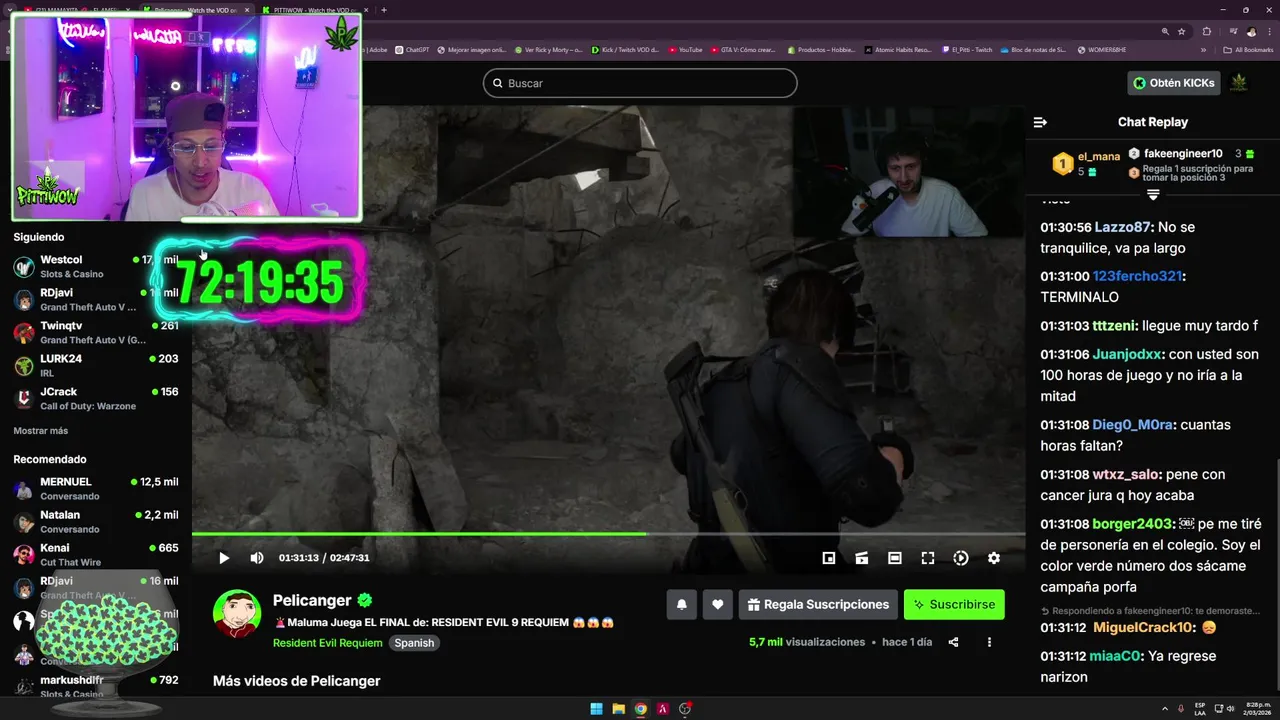Focus the Buscar search field
Image resolution: width=1280 pixels, height=720 pixels.
click(x=640, y=83)
